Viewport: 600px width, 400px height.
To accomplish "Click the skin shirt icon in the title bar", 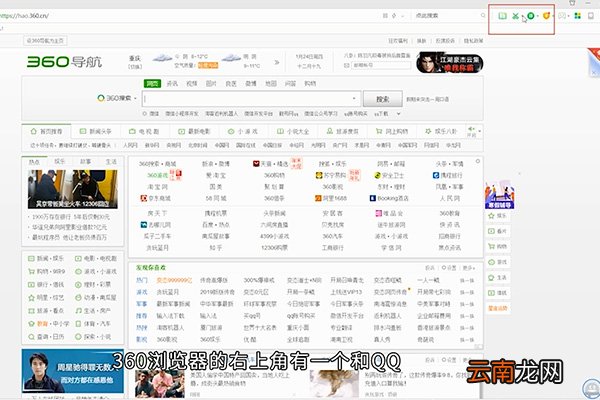I will [x=572, y=2].
